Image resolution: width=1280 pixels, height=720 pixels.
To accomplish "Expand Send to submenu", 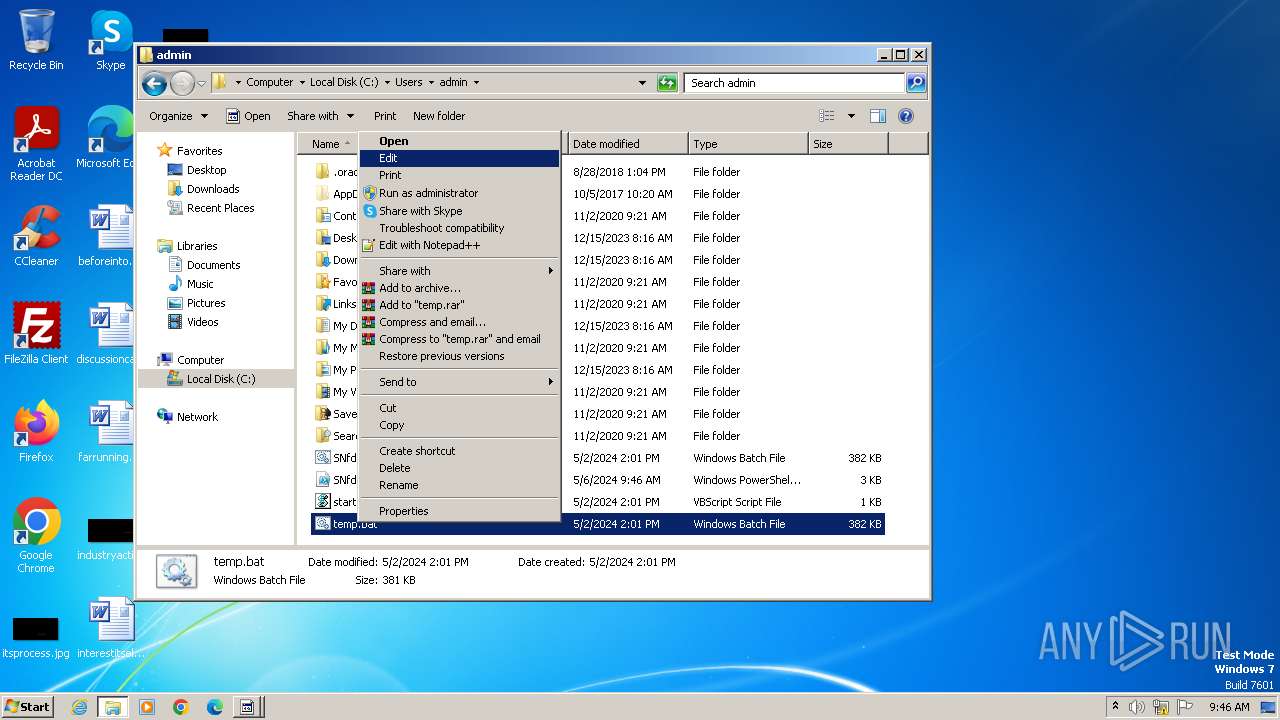I will (x=460, y=382).
